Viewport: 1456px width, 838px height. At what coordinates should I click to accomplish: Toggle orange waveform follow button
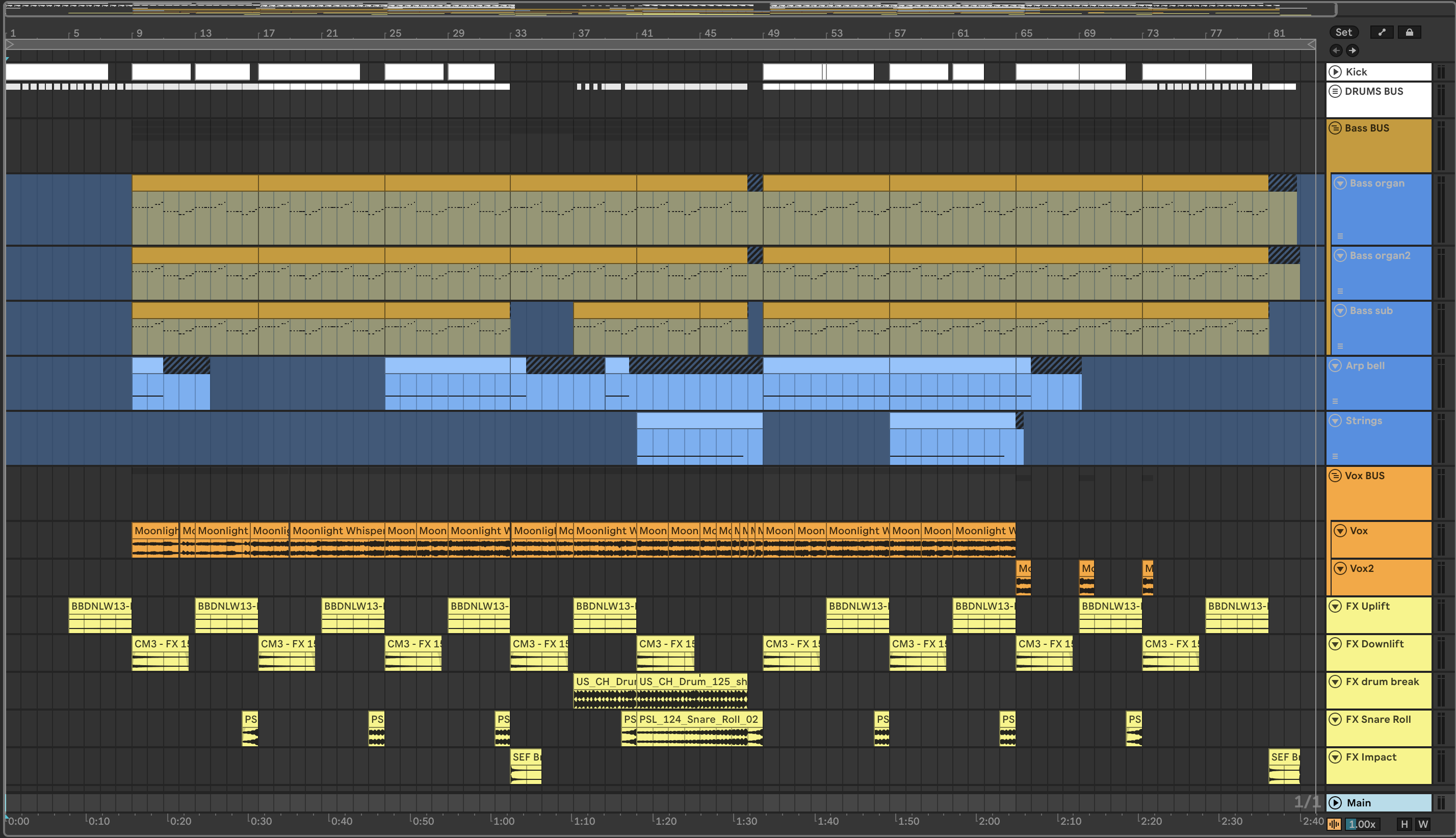1334,824
